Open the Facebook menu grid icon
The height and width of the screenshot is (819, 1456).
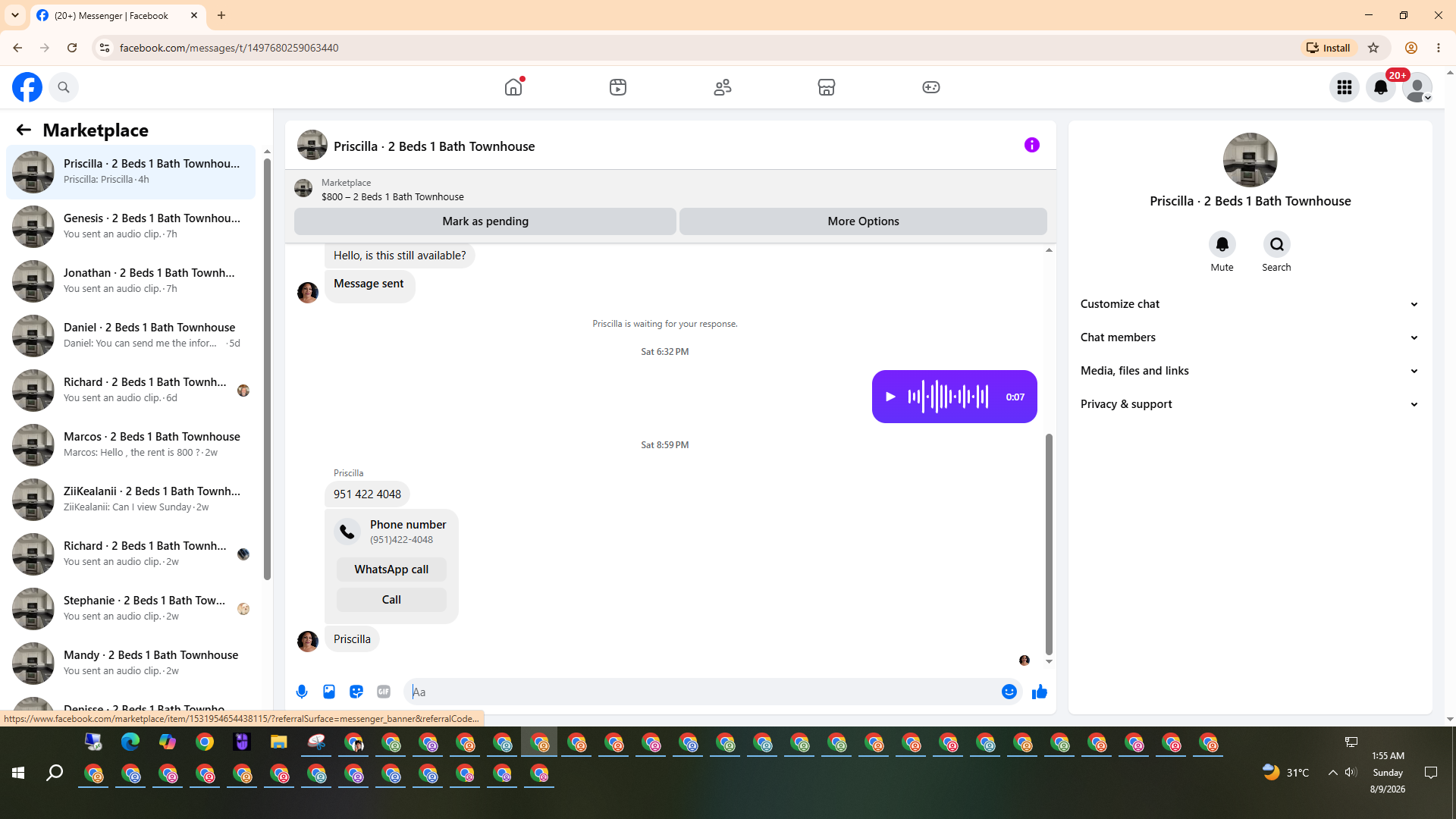pyautogui.click(x=1345, y=87)
